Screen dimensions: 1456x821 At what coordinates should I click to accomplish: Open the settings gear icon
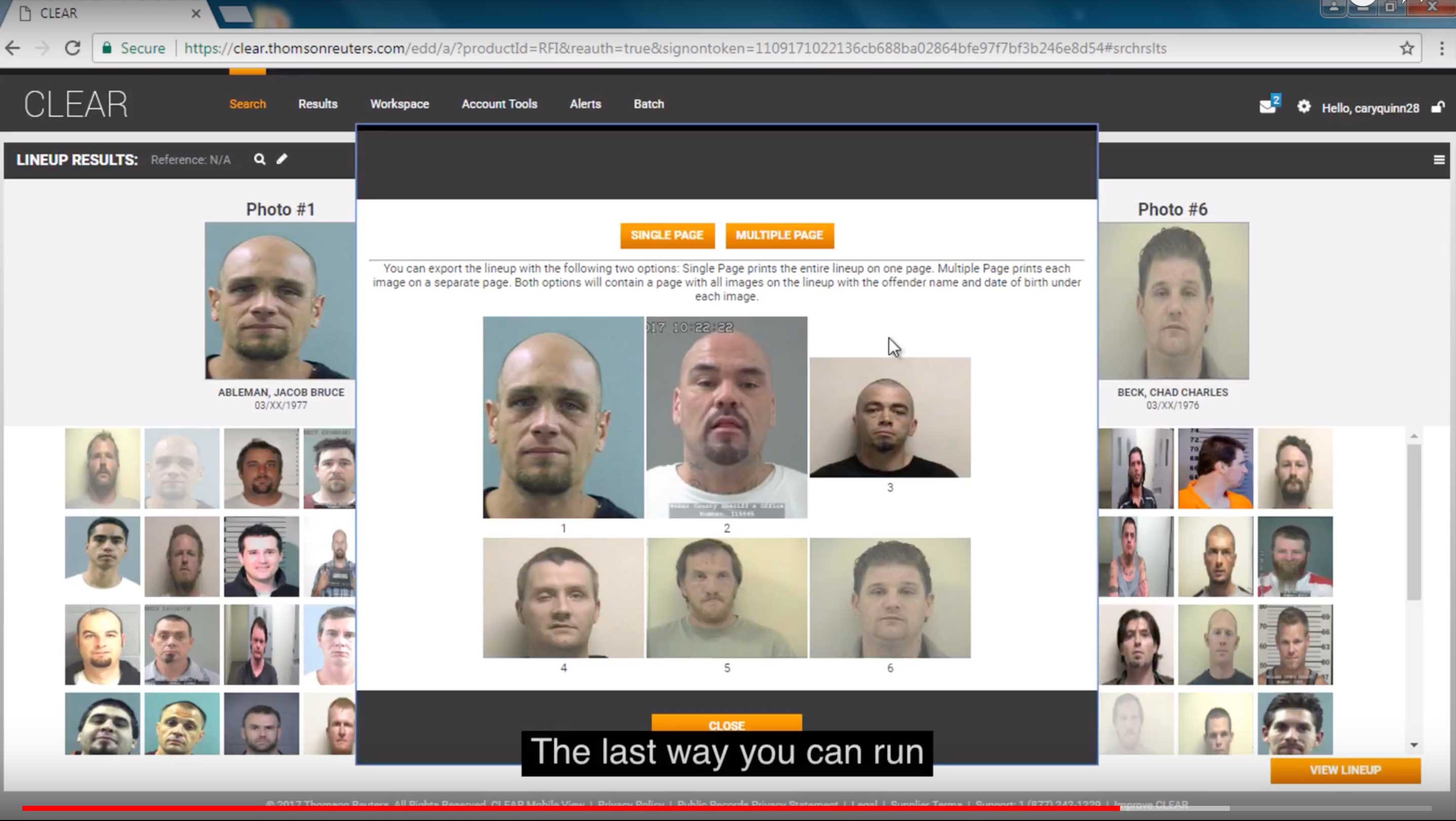pos(1304,107)
